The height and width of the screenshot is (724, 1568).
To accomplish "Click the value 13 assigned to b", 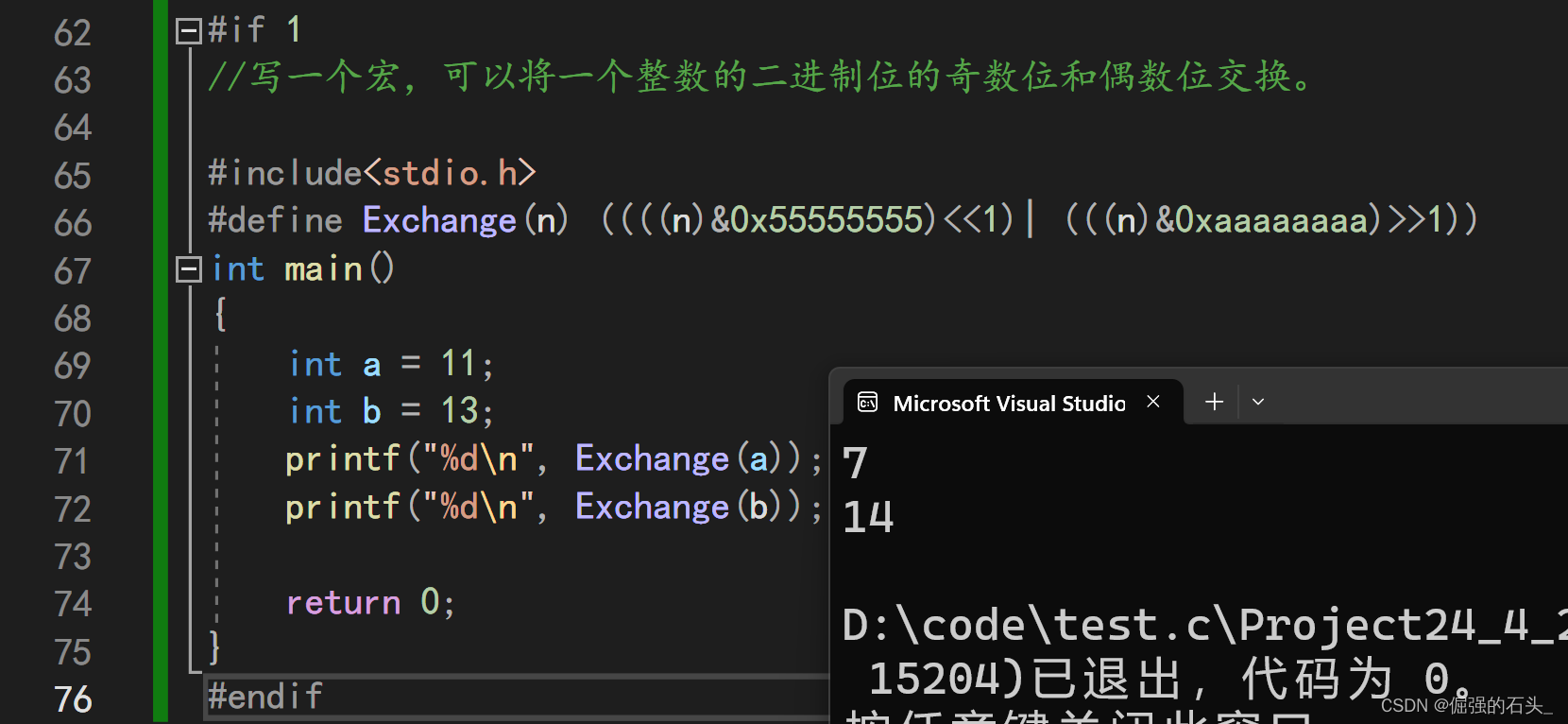I will [x=460, y=411].
